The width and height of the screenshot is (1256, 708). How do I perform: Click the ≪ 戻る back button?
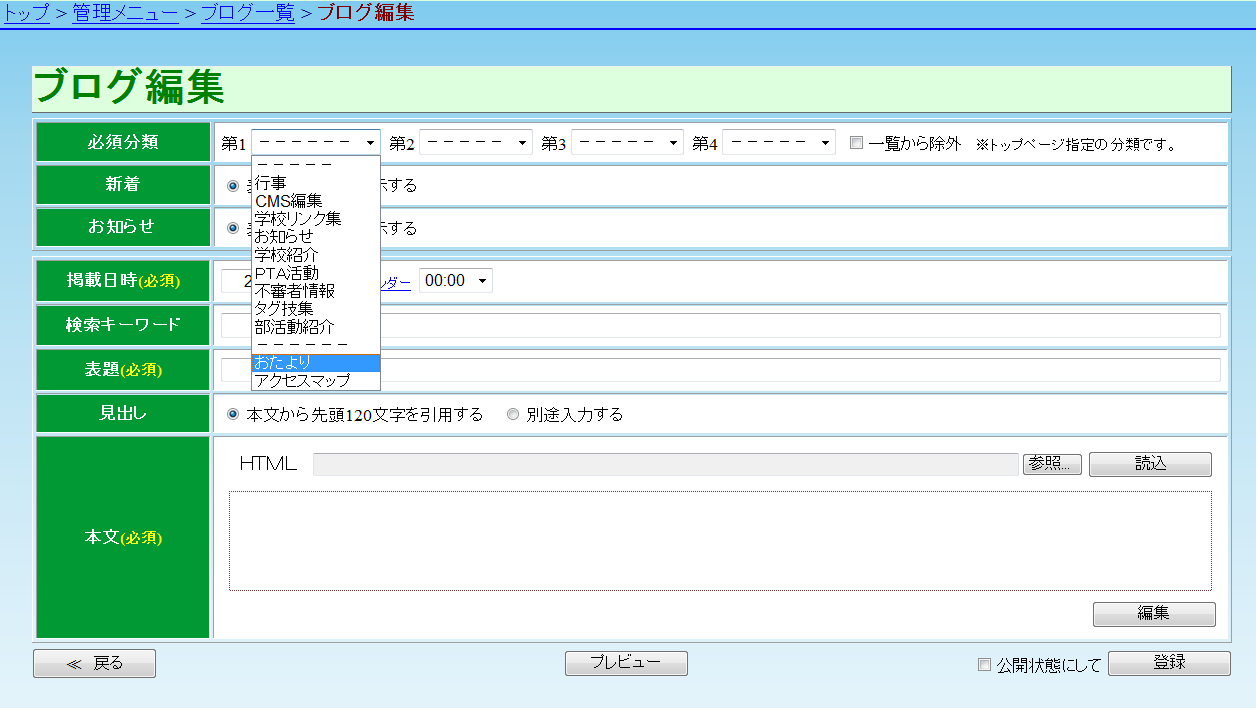[x=94, y=663]
